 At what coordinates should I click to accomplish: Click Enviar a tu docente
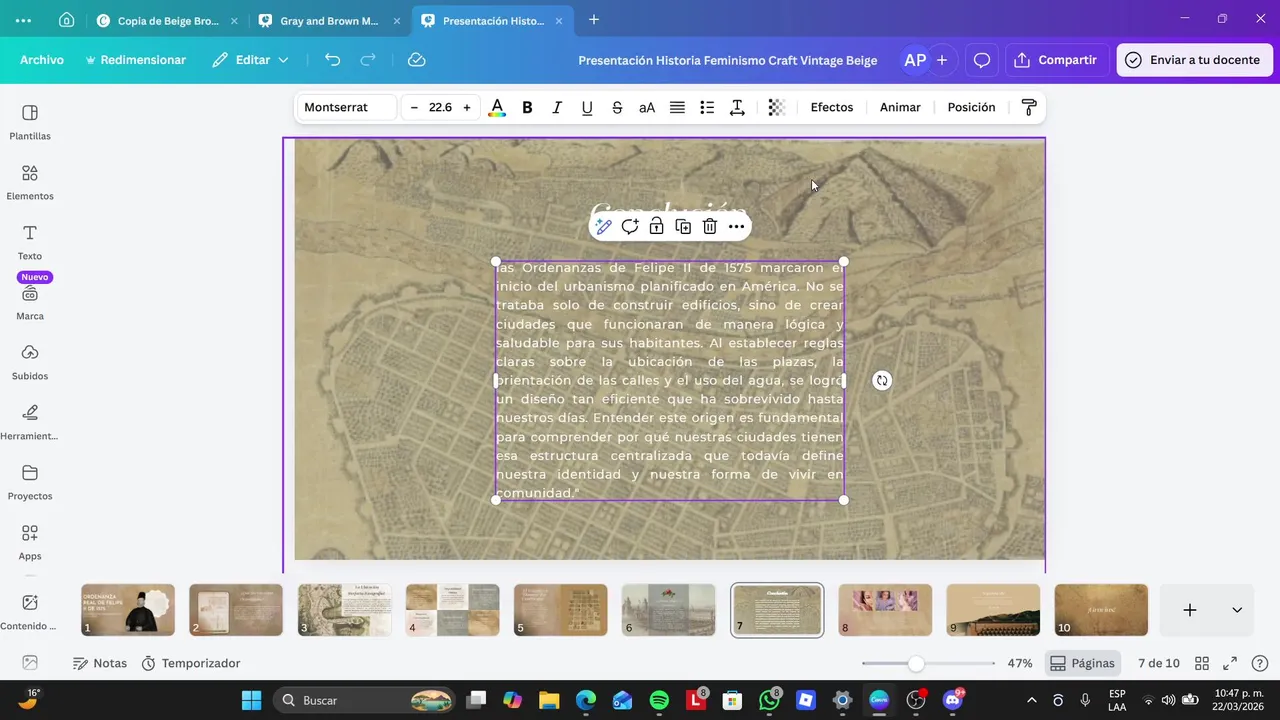click(1194, 60)
